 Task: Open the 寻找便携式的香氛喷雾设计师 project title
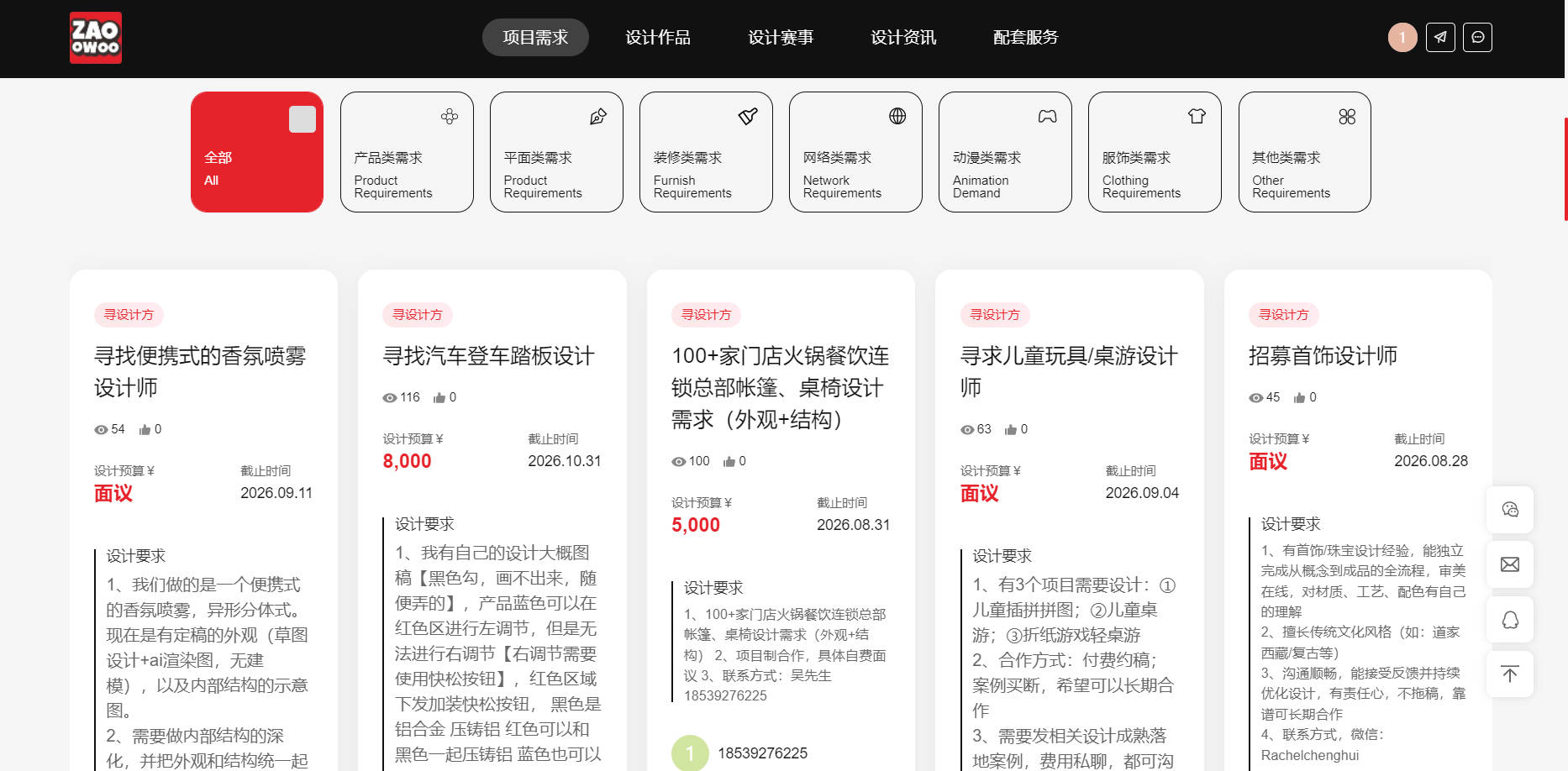pyautogui.click(x=200, y=371)
